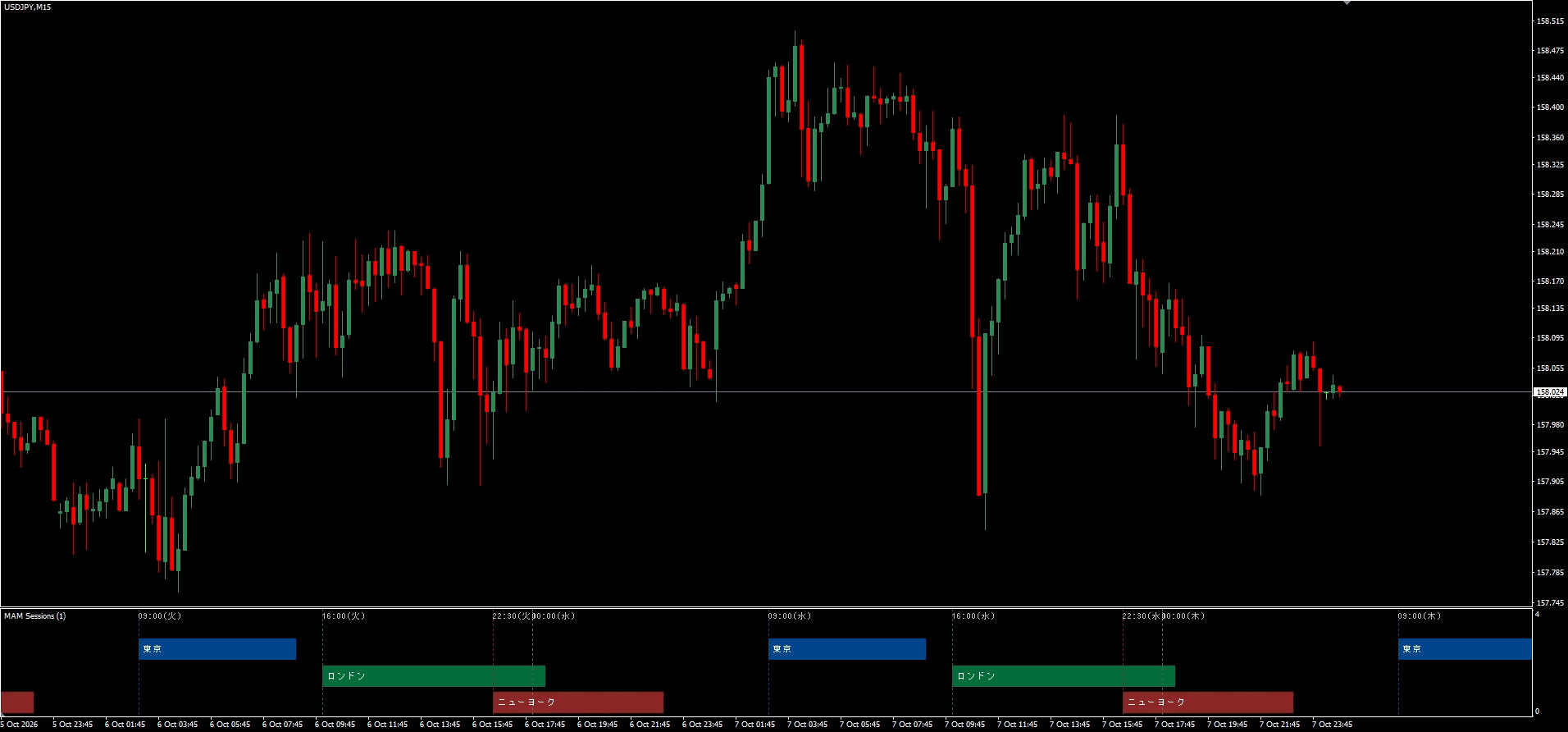Viewport: 1568px width, 732px height.
Task: Click the 157.865 price scale value
Action: (x=1550, y=512)
